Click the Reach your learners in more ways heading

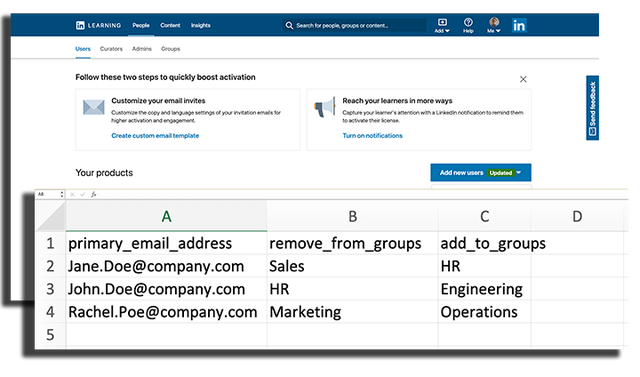coord(397,101)
